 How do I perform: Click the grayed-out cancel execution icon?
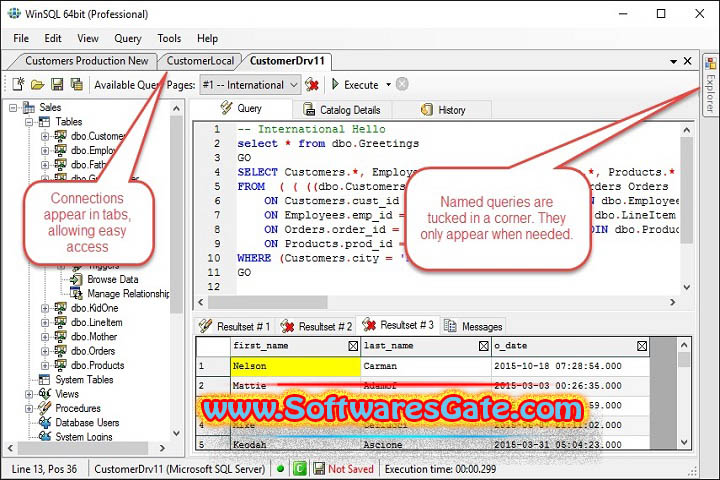[402, 84]
